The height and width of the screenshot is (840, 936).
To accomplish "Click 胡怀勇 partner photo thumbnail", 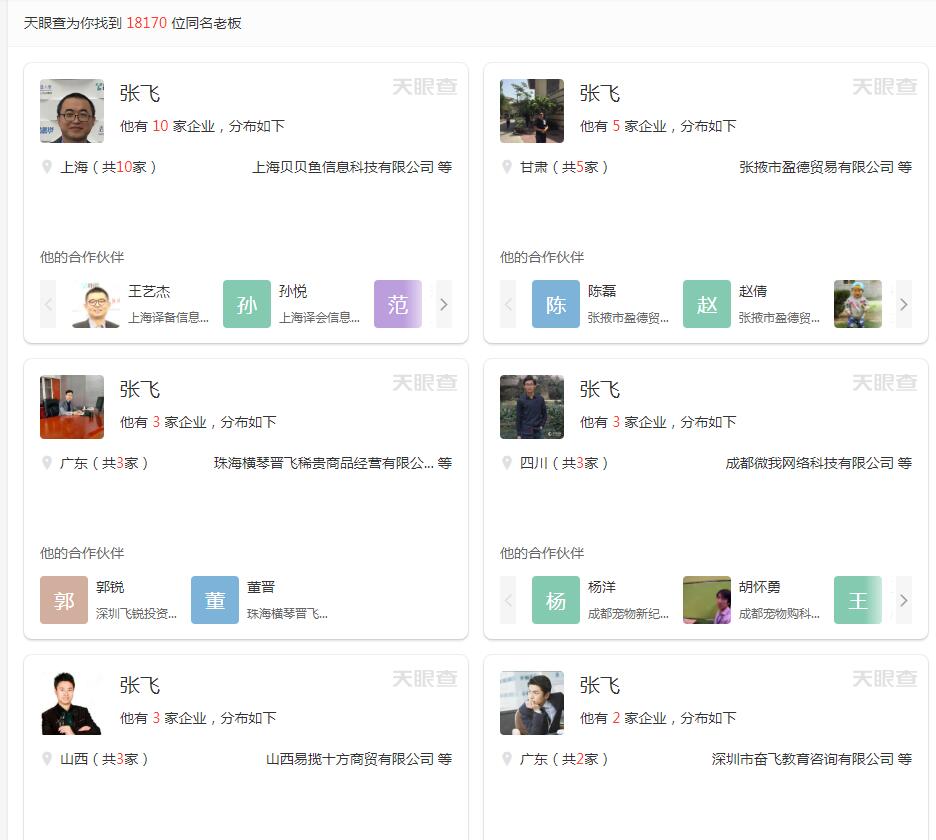I will tap(706, 600).
